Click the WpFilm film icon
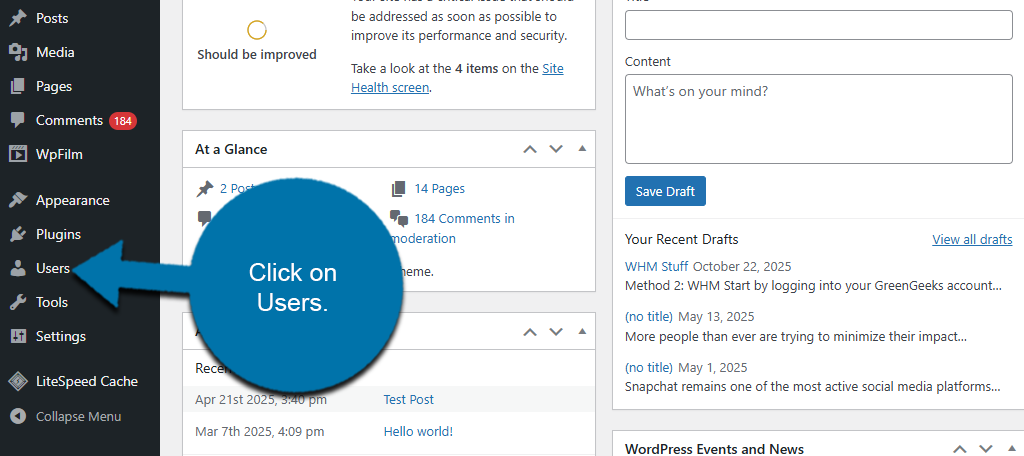Screen dimensions: 1024x456 click(x=18, y=154)
